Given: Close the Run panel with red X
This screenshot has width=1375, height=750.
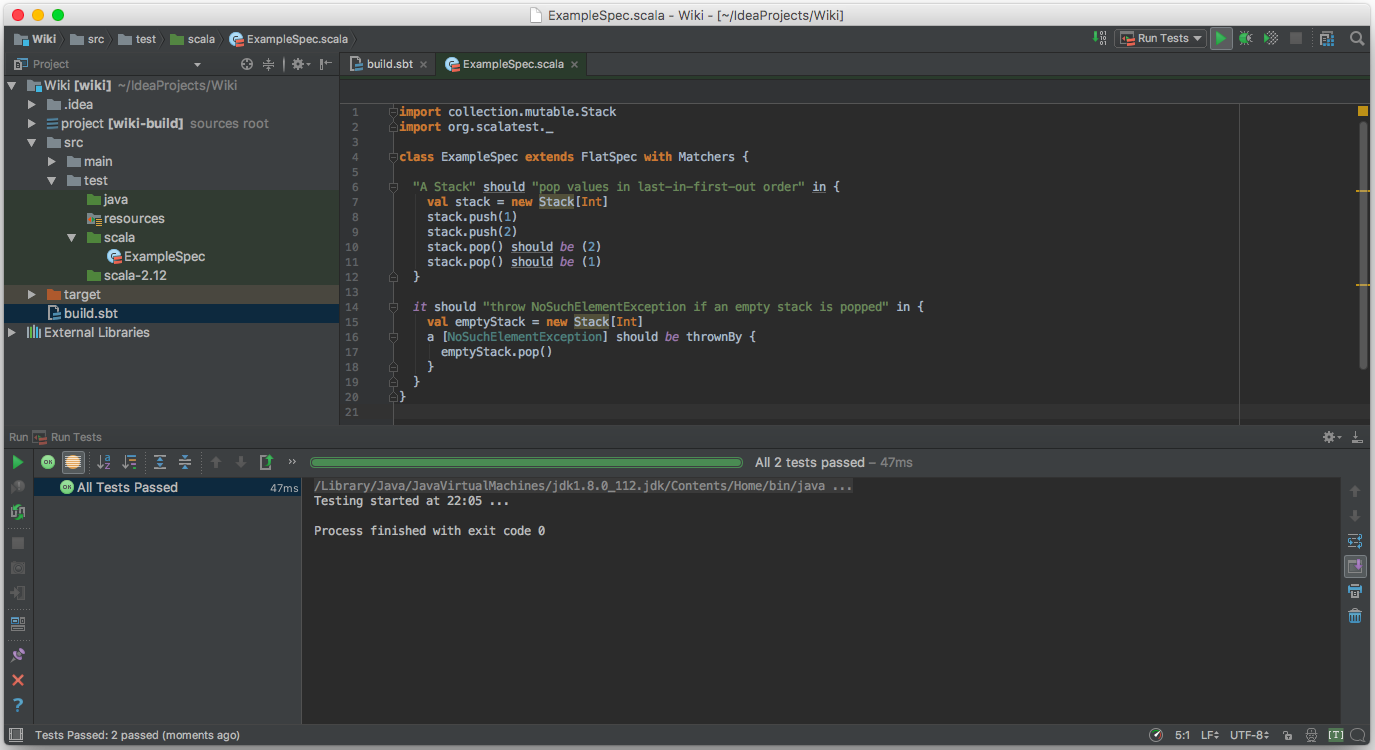Looking at the screenshot, I should pyautogui.click(x=17, y=680).
